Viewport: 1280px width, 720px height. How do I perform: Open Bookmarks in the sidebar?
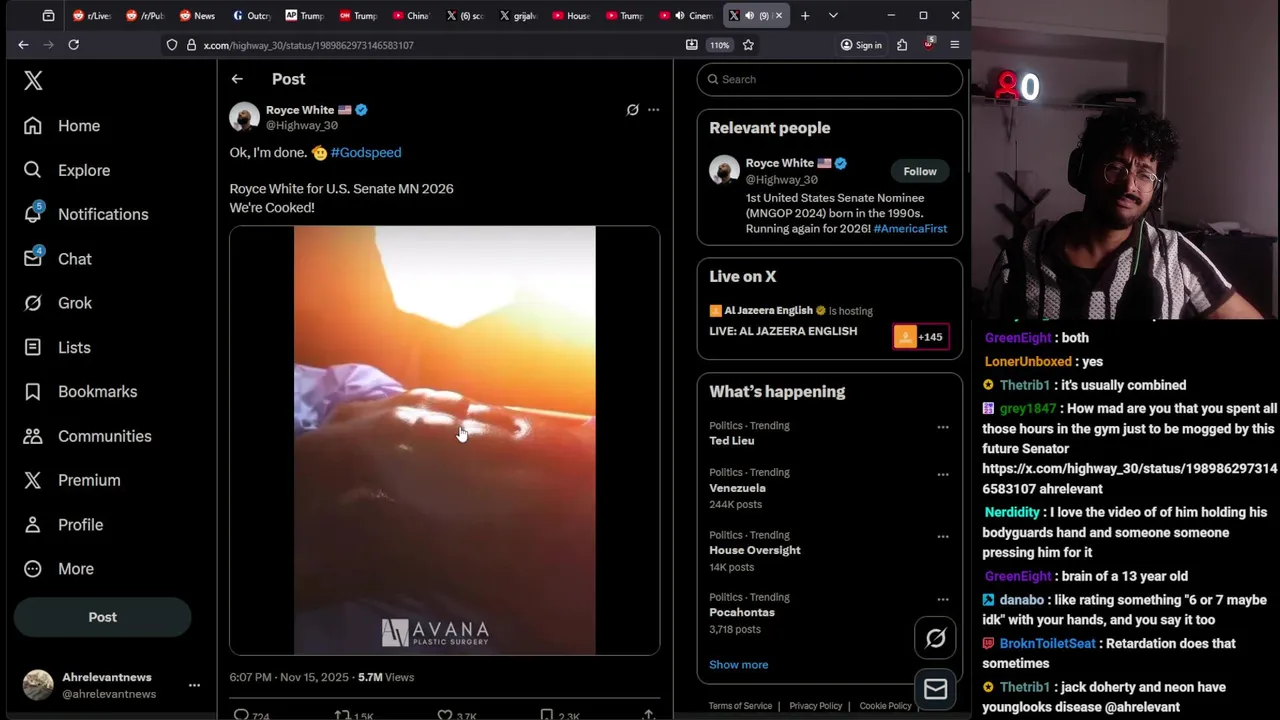pyautogui.click(x=80, y=392)
